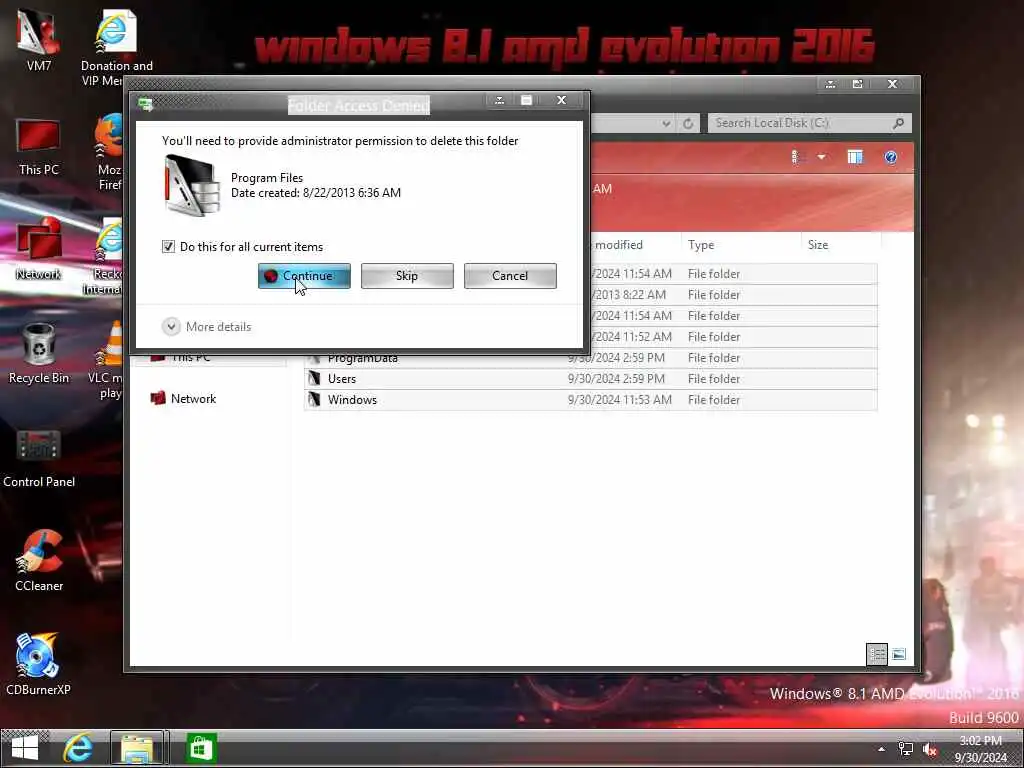
Task: Launch CDBurnerXP from desktop
Action: pos(39,665)
